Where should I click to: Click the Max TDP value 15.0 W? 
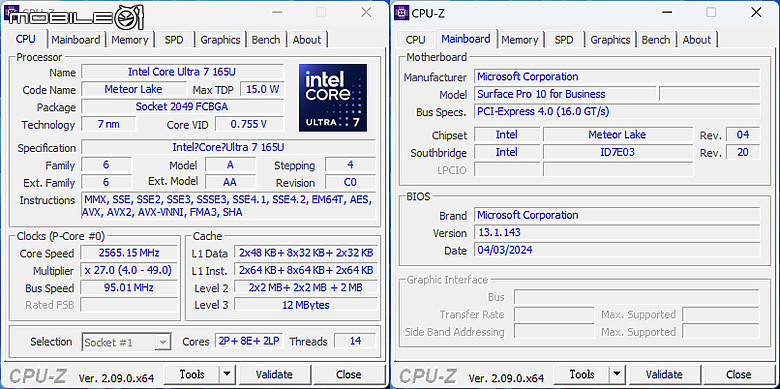263,90
